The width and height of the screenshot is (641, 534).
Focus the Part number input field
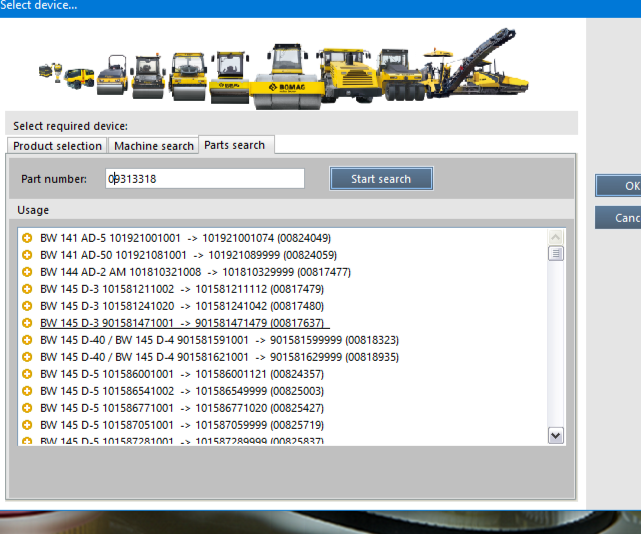pyautogui.click(x=205, y=179)
